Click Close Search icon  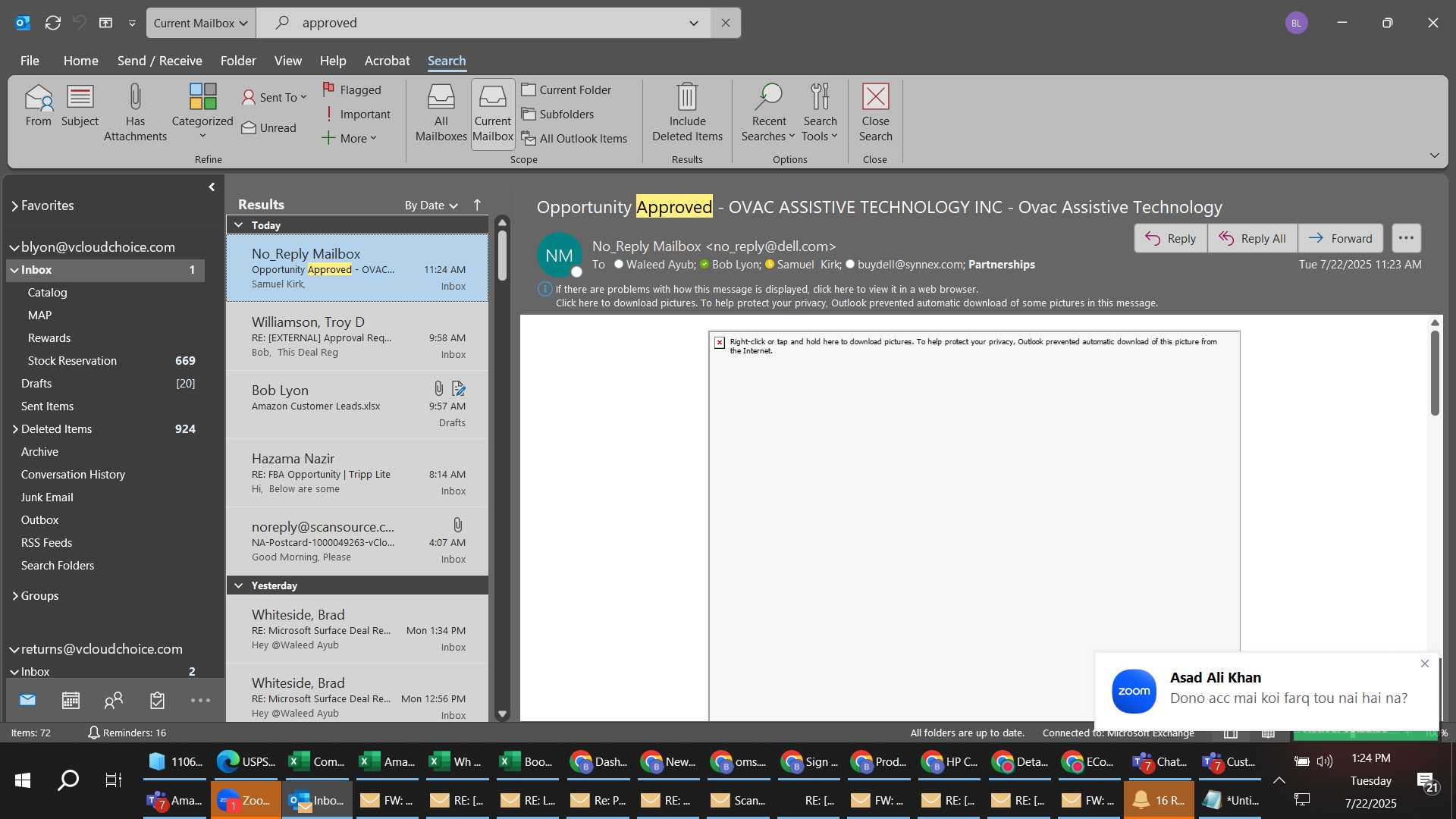pos(875,113)
